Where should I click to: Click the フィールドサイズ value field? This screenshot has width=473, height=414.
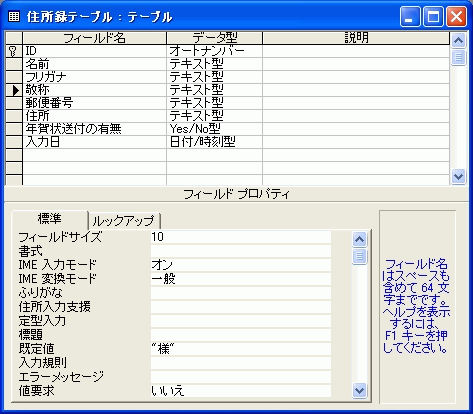tap(241, 237)
